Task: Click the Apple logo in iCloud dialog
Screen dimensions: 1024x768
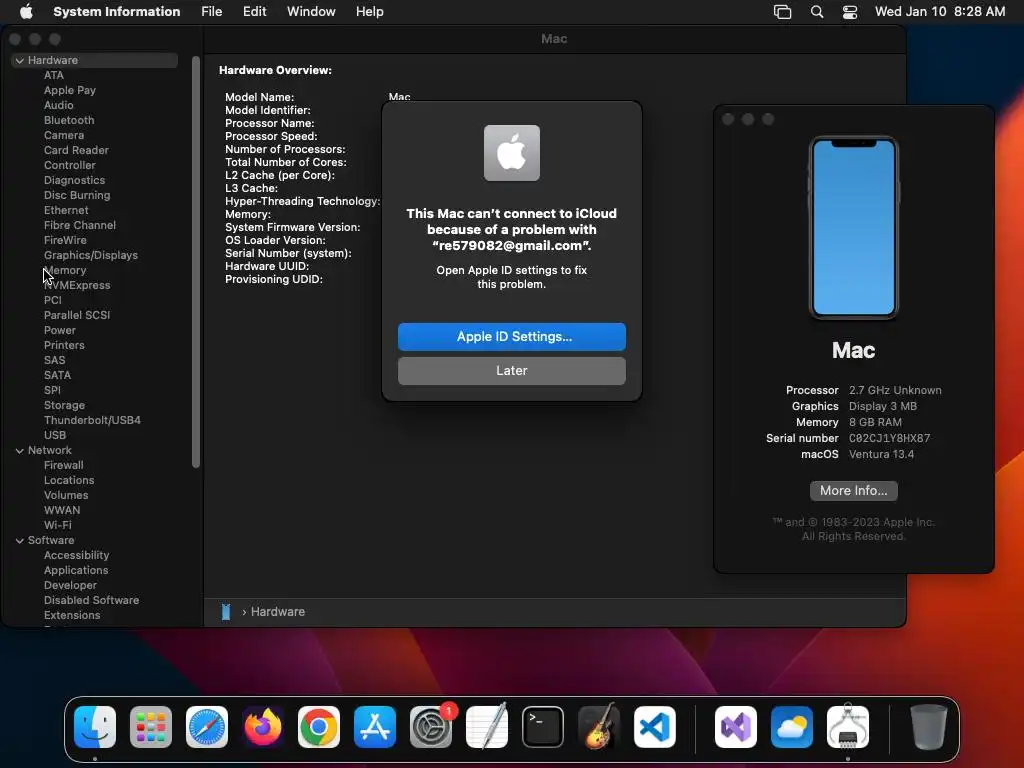Action: click(512, 153)
